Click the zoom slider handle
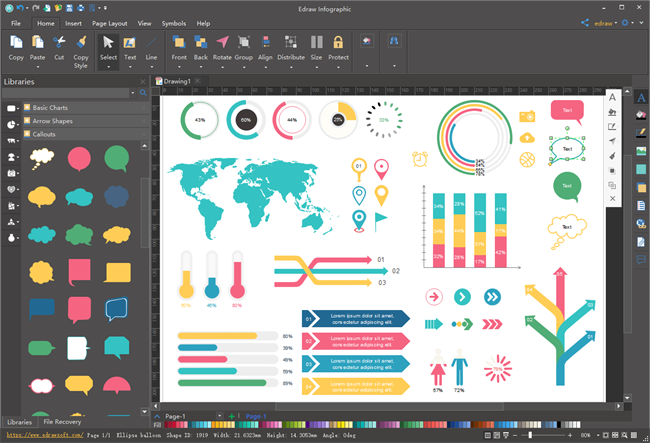 pos(530,435)
